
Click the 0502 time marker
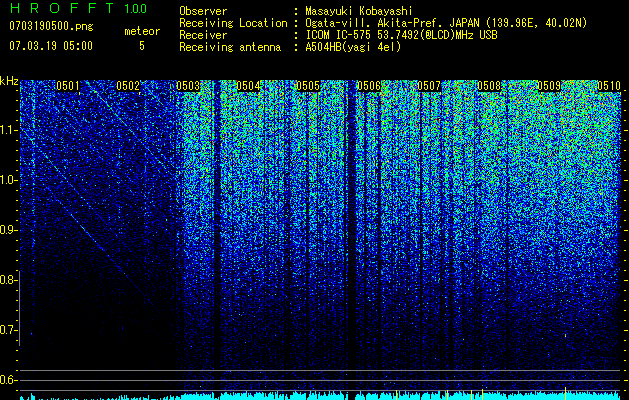pyautogui.click(x=128, y=86)
